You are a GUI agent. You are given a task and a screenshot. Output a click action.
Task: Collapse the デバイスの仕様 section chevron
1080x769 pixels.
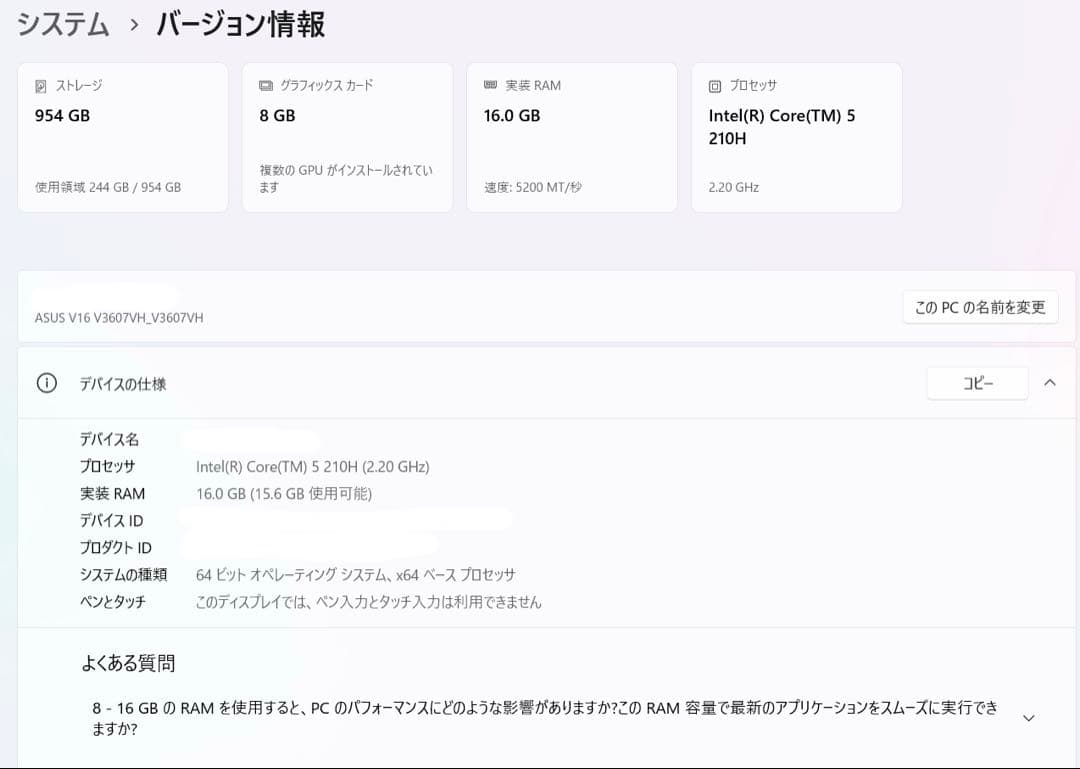click(1049, 382)
